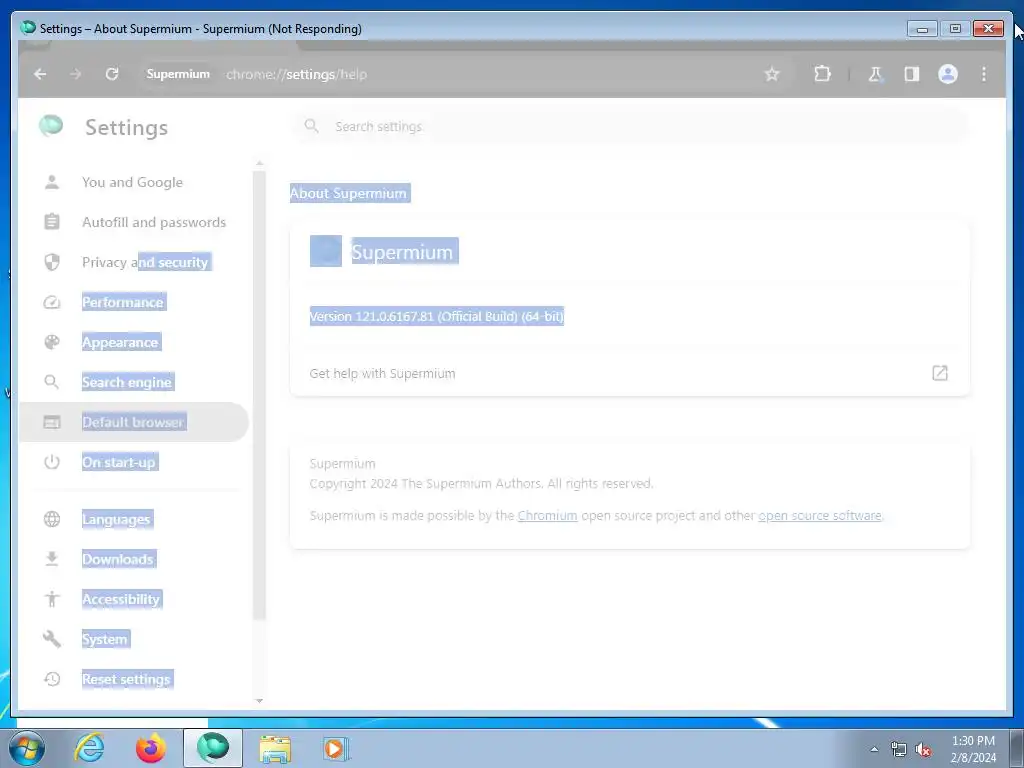Click the Default browser window icon
This screenshot has width=1024, height=768.
coord(52,423)
